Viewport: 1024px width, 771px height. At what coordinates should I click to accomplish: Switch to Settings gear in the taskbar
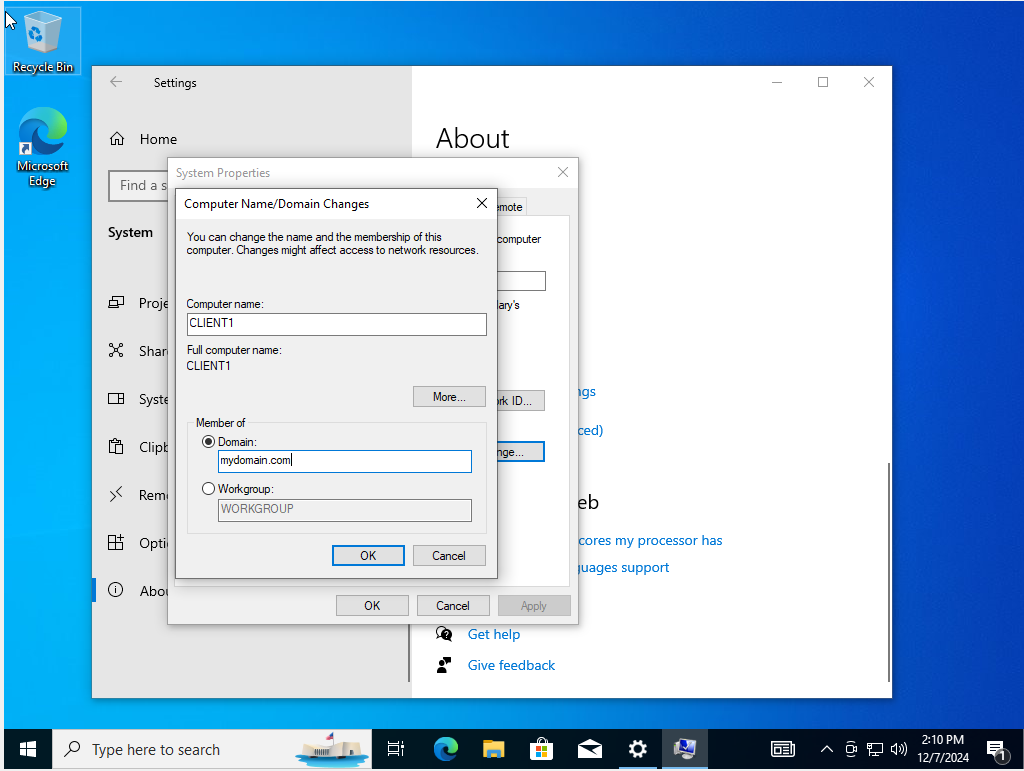[637, 749]
